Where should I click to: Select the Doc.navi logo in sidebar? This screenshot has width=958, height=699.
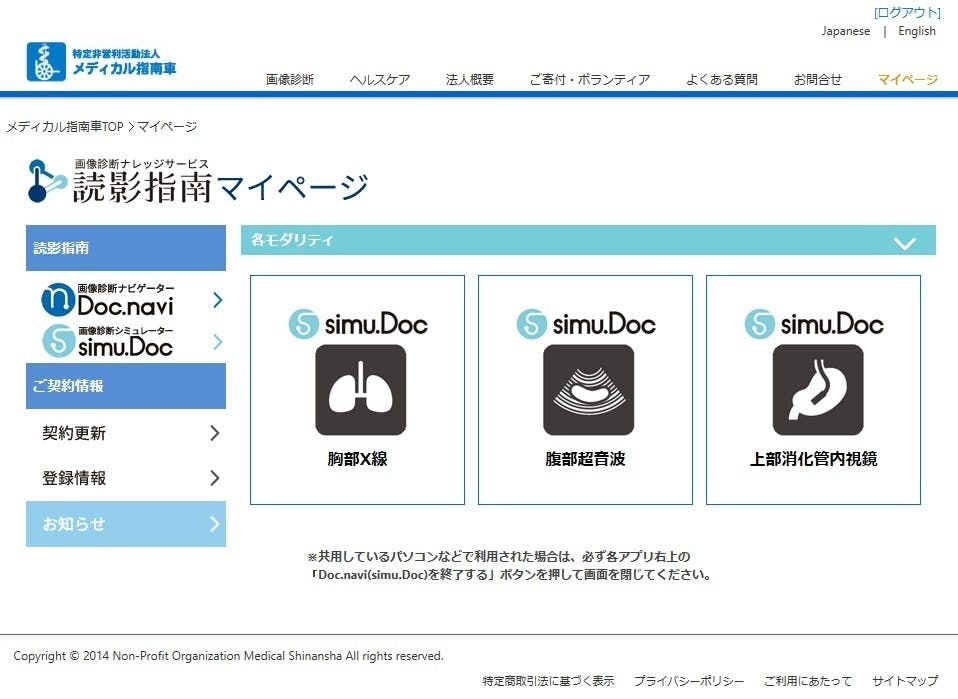108,299
